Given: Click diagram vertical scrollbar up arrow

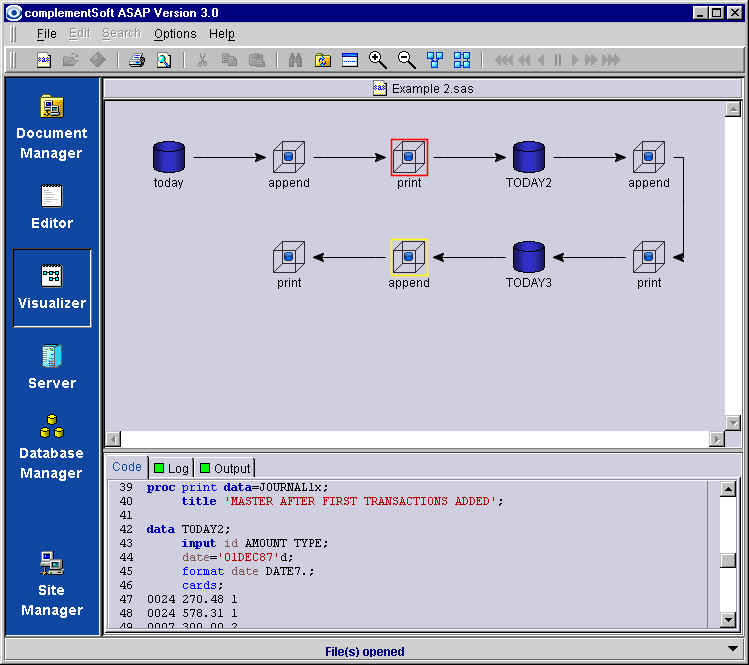Looking at the screenshot, I should click(733, 109).
